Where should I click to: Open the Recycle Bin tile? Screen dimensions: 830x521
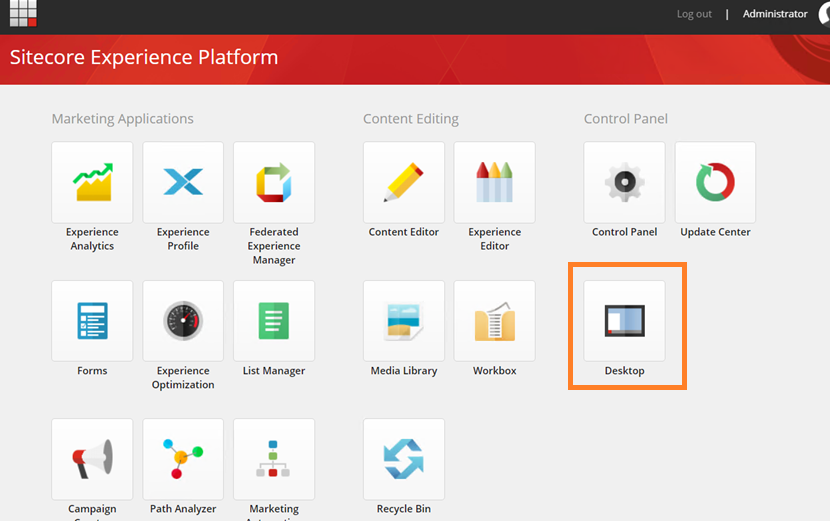(x=404, y=459)
